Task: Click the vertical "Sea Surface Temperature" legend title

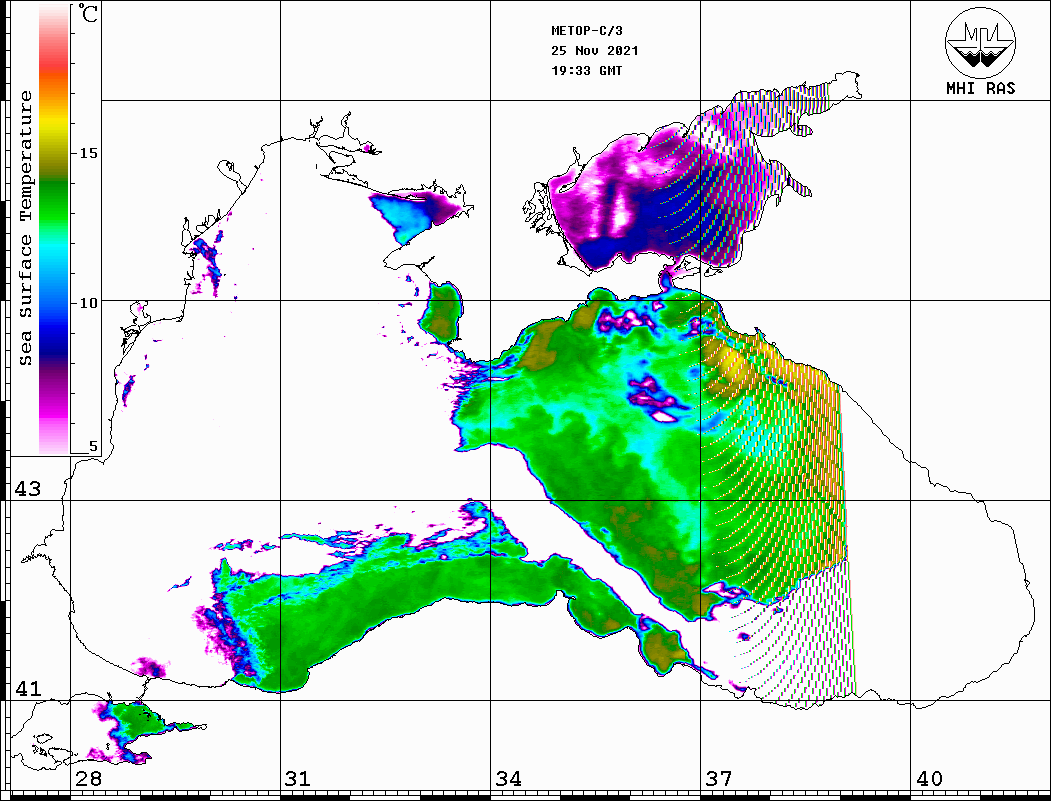Action: coord(25,228)
